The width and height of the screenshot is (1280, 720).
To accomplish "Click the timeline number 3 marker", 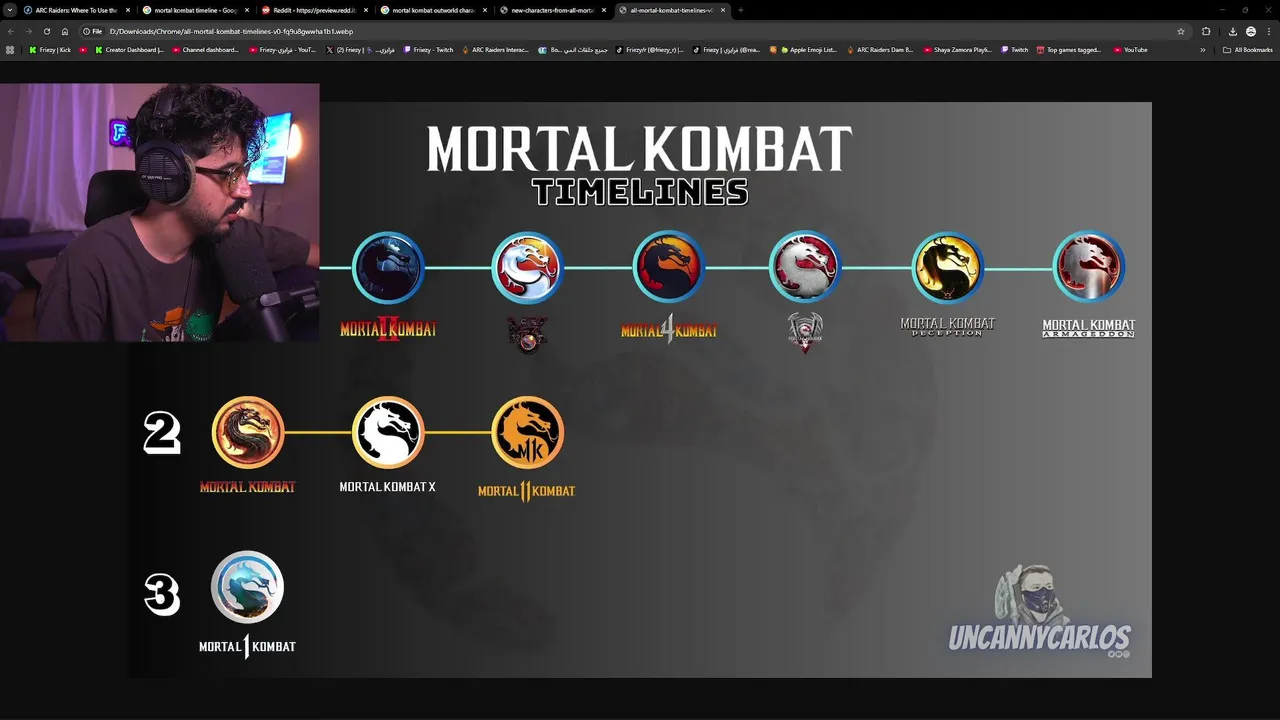I will (x=162, y=594).
